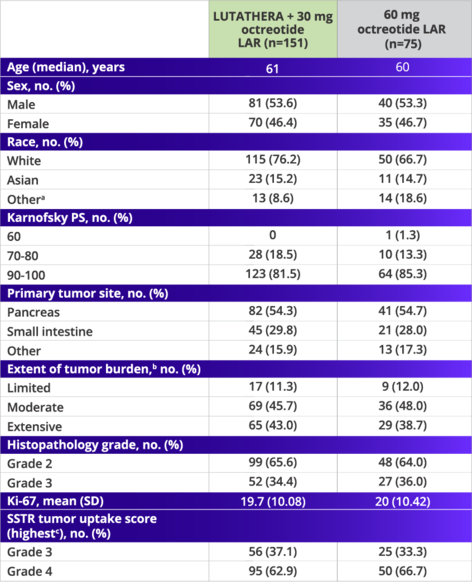Click the value 17 (11.3)
472x582 pixels.
coord(273,386)
